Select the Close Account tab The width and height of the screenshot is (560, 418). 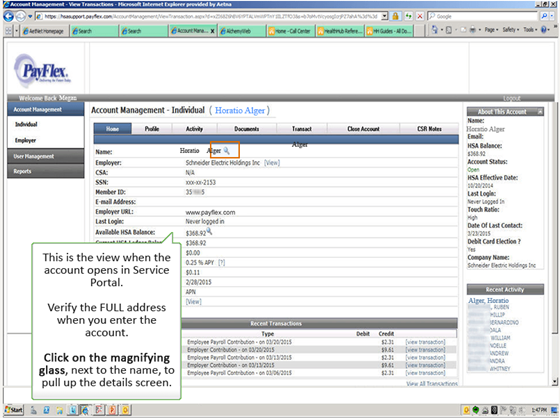tap(363, 129)
